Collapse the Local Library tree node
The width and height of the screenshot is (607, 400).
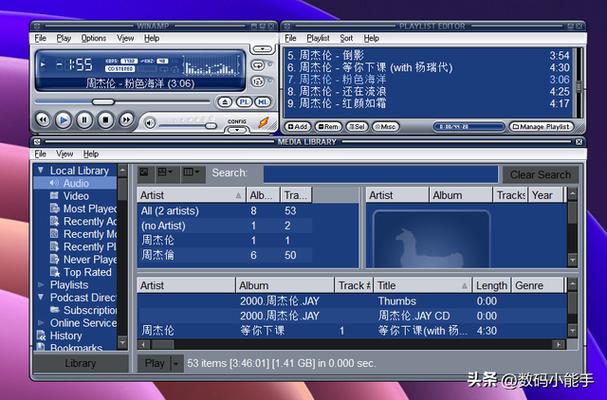(40, 170)
